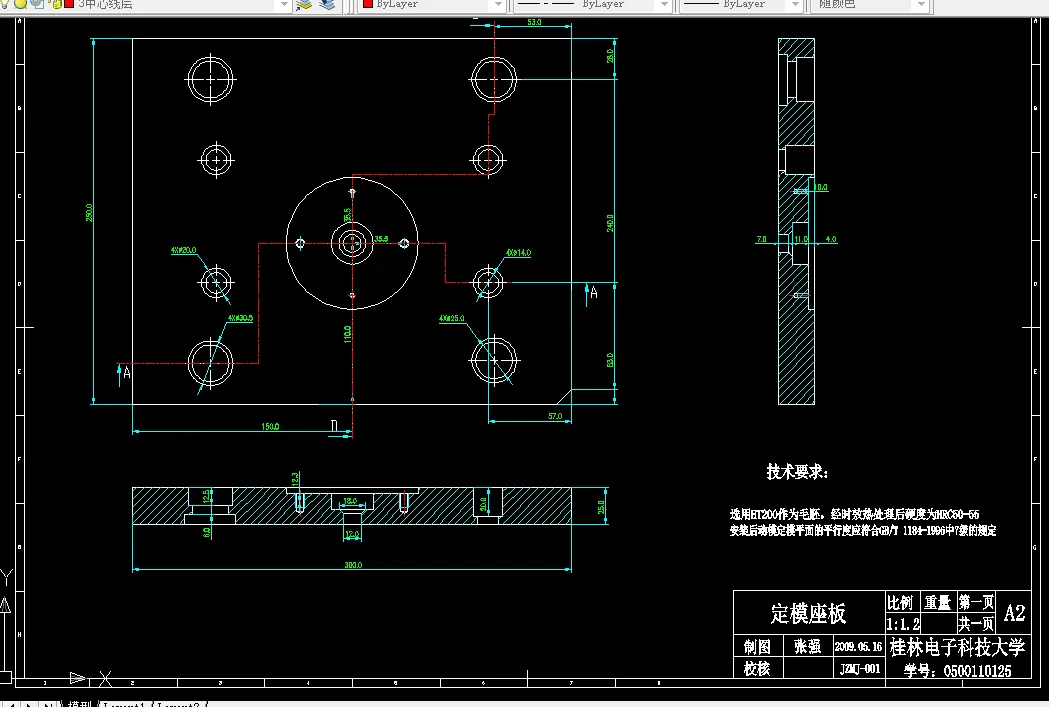Select the 制图 label in title block
The image size is (1049, 707).
(757, 647)
